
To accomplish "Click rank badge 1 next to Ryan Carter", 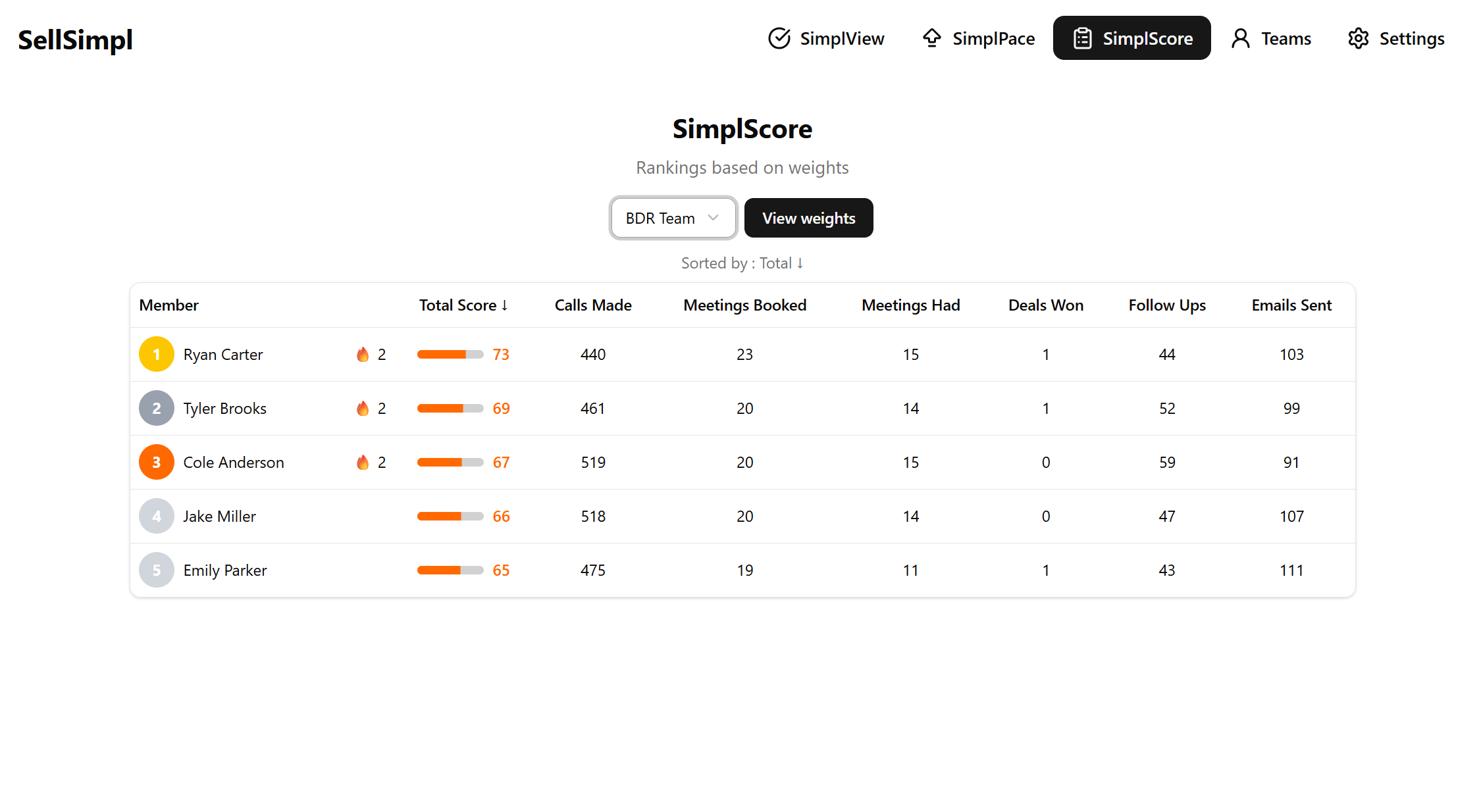I will coord(156,354).
